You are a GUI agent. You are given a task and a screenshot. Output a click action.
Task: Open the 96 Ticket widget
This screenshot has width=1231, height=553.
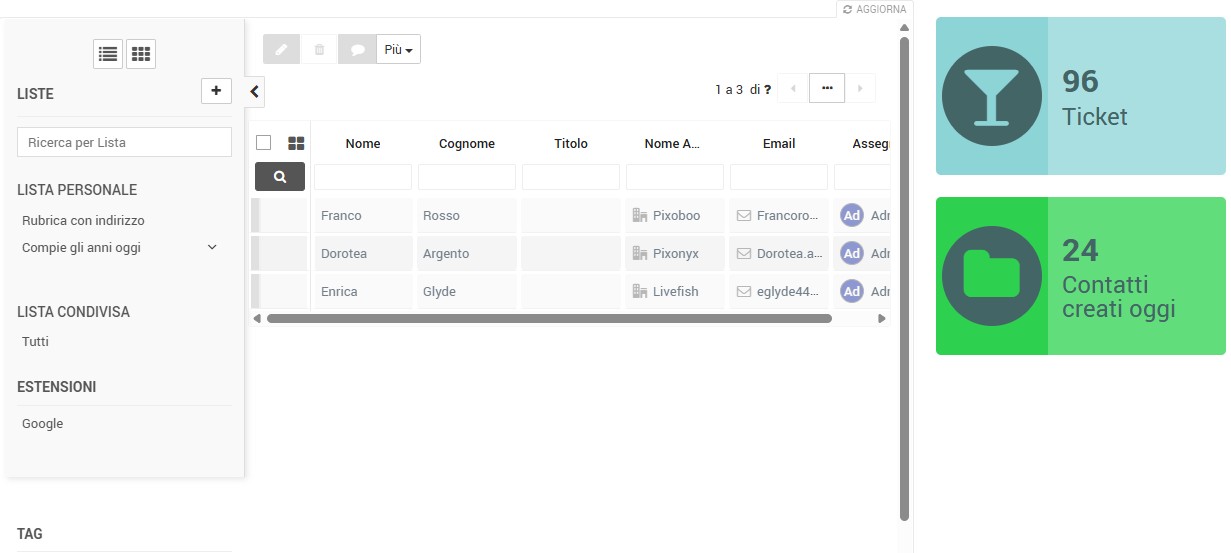(x=1080, y=96)
